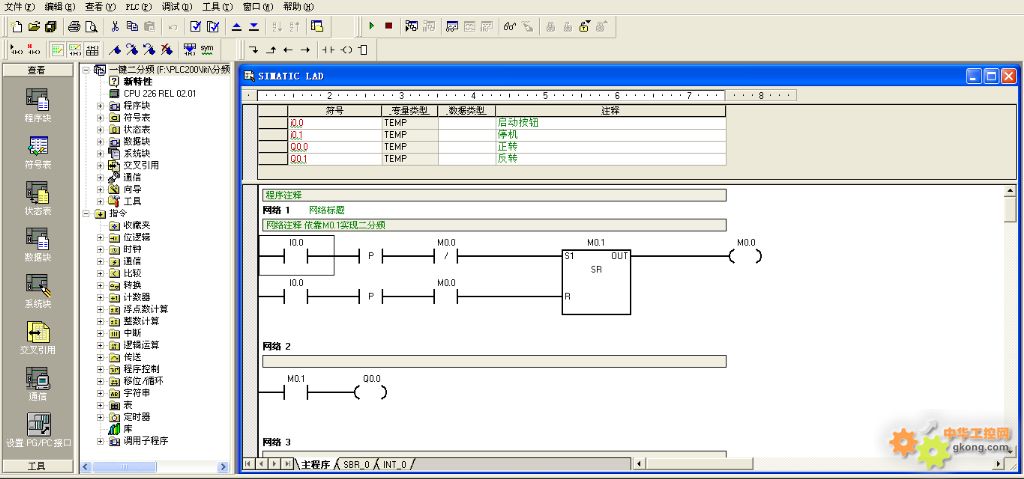
Task: Turn on program status monitoring
Action: (411, 27)
